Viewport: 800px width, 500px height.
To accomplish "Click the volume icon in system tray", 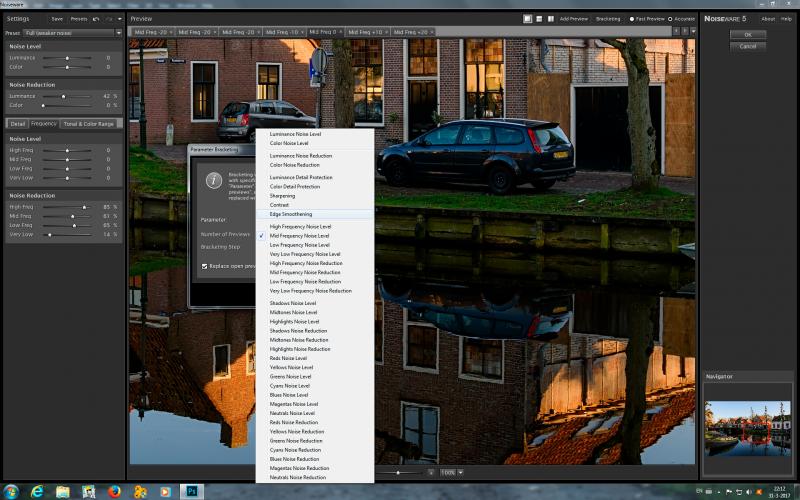I will [x=749, y=492].
